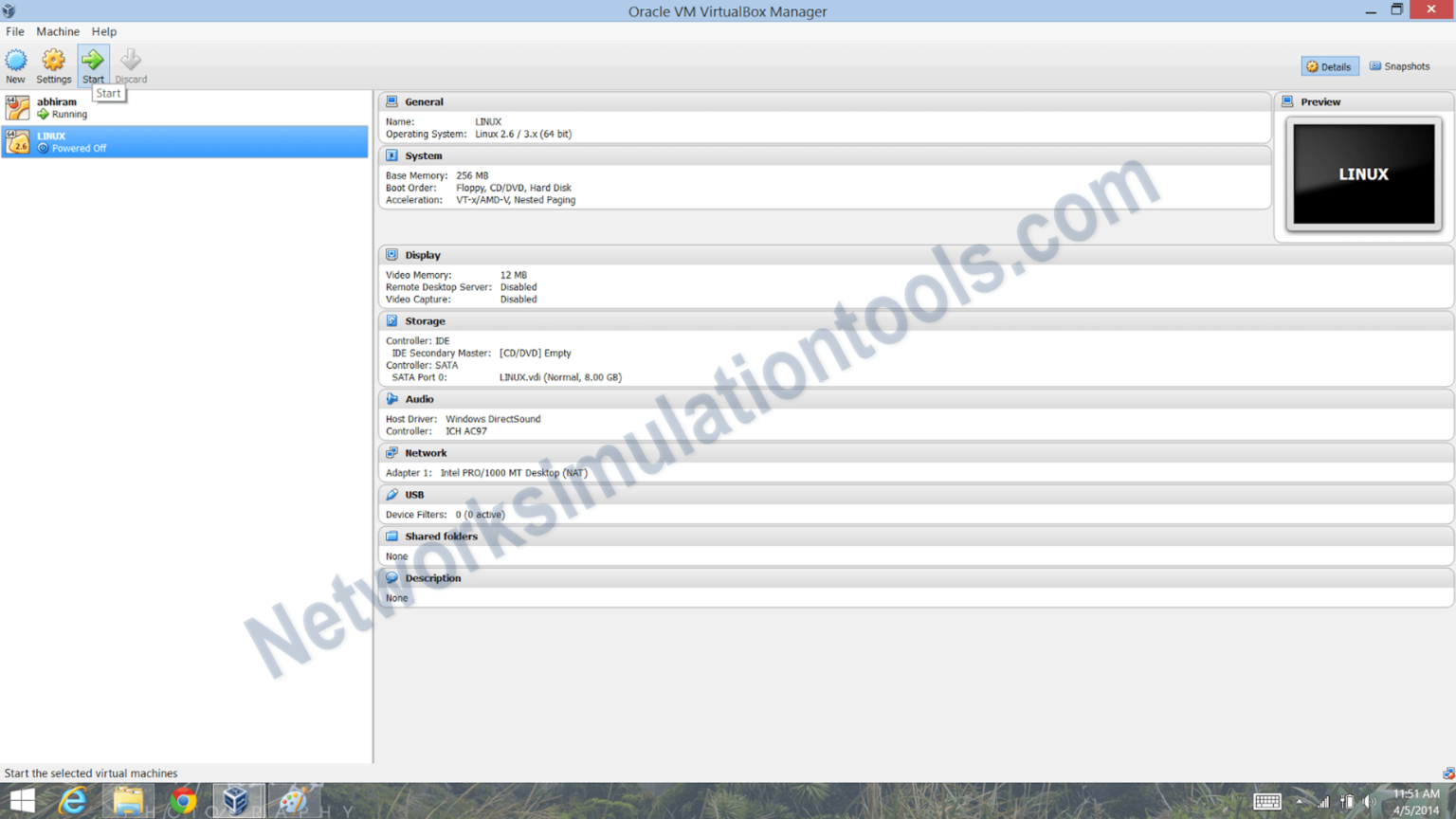Expand the Machine menu
Image resolution: width=1456 pixels, height=819 pixels.
coord(58,31)
